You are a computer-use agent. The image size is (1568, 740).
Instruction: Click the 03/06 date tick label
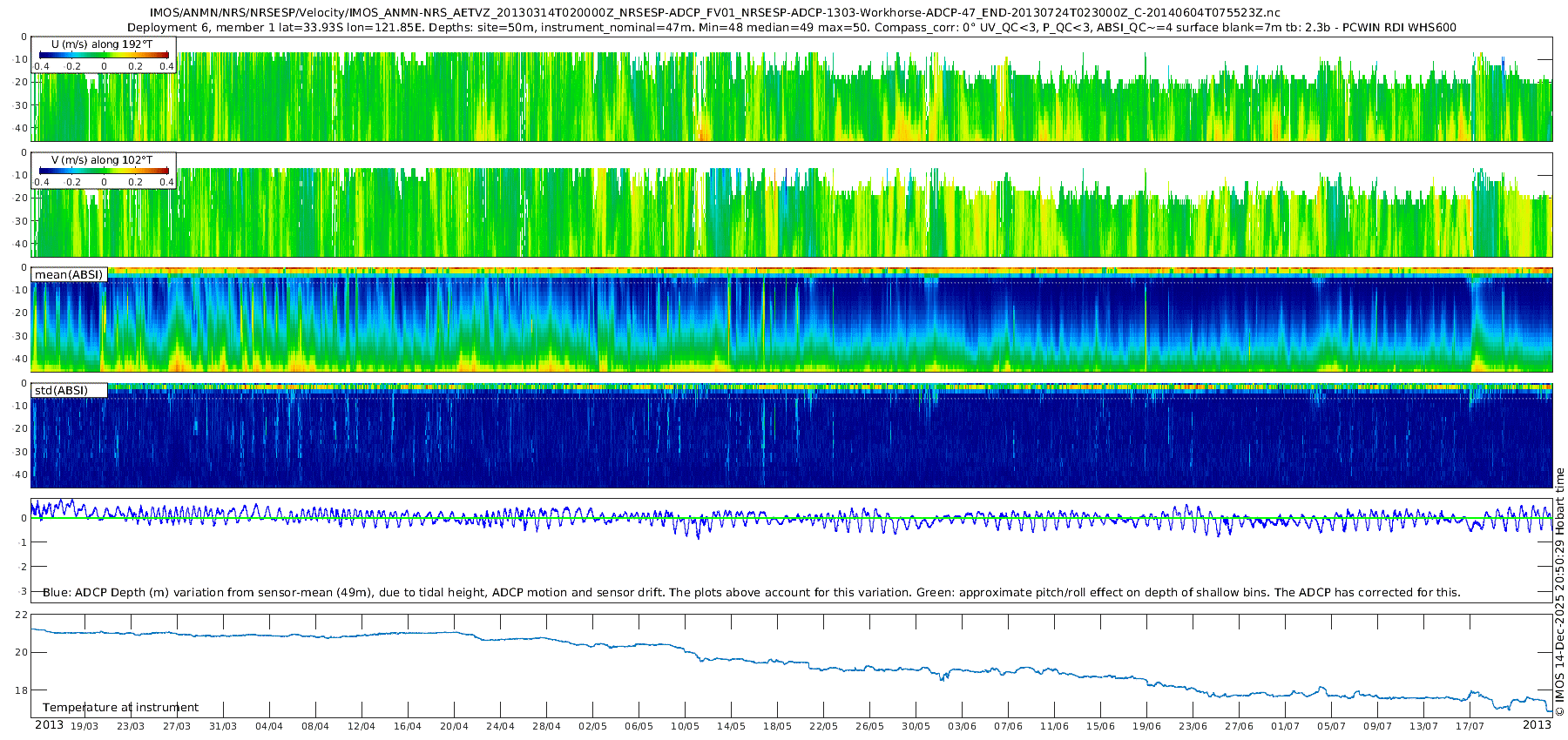(x=962, y=727)
